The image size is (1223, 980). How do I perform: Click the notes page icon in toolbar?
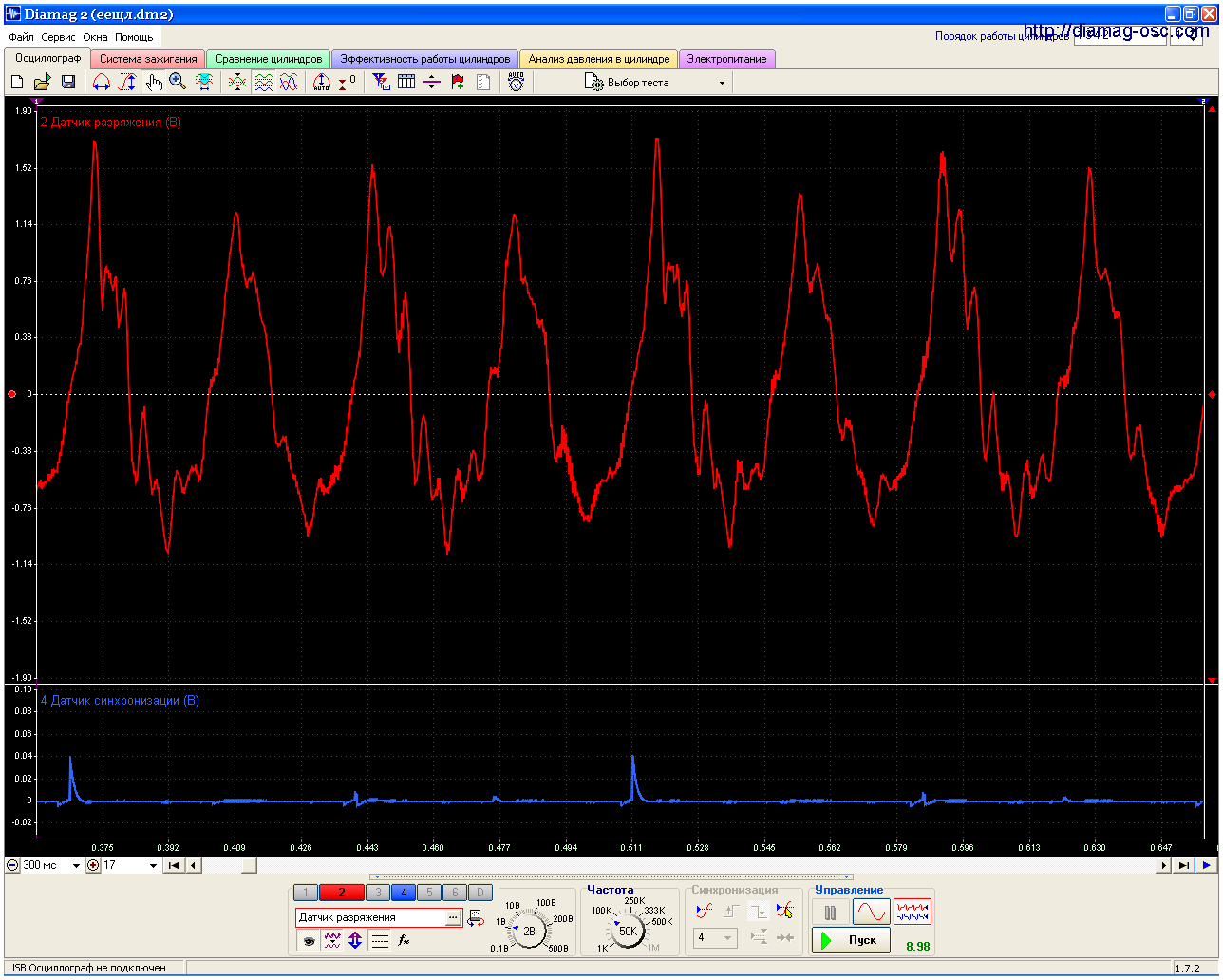coord(483,83)
